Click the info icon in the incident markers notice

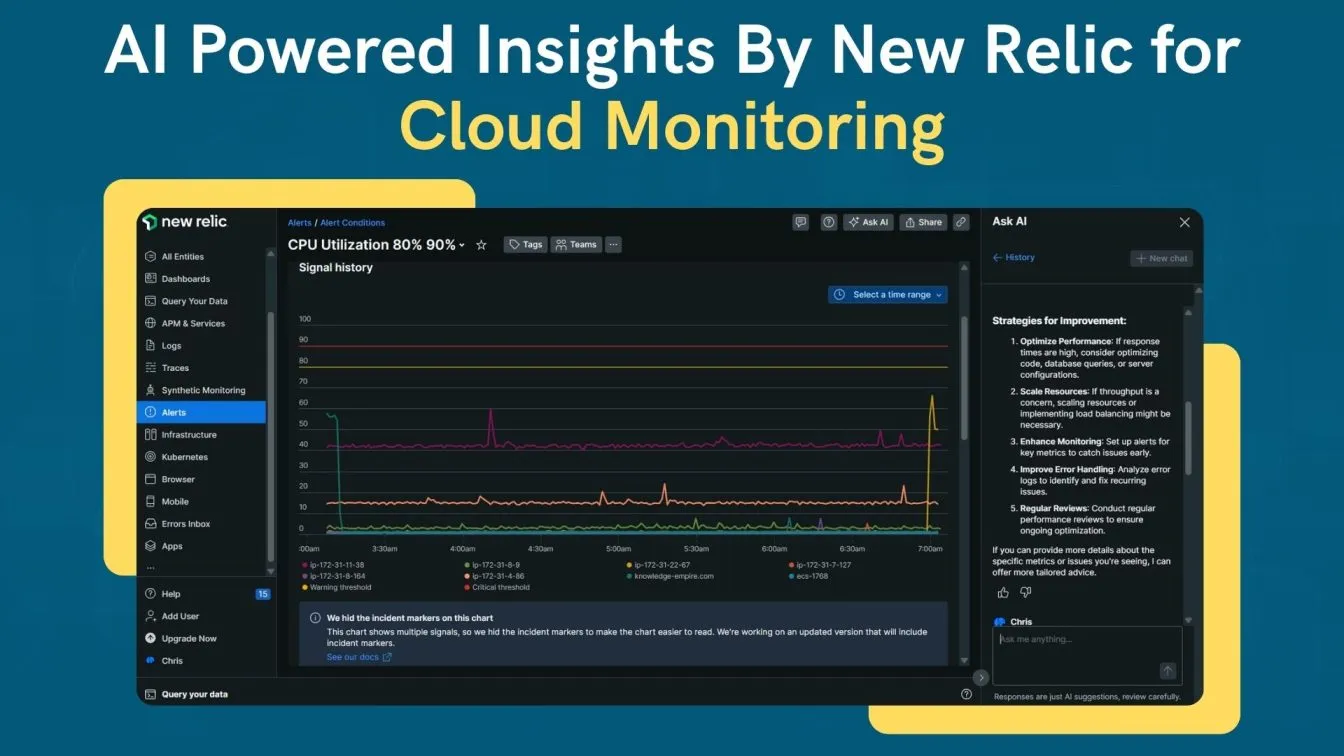pos(315,618)
